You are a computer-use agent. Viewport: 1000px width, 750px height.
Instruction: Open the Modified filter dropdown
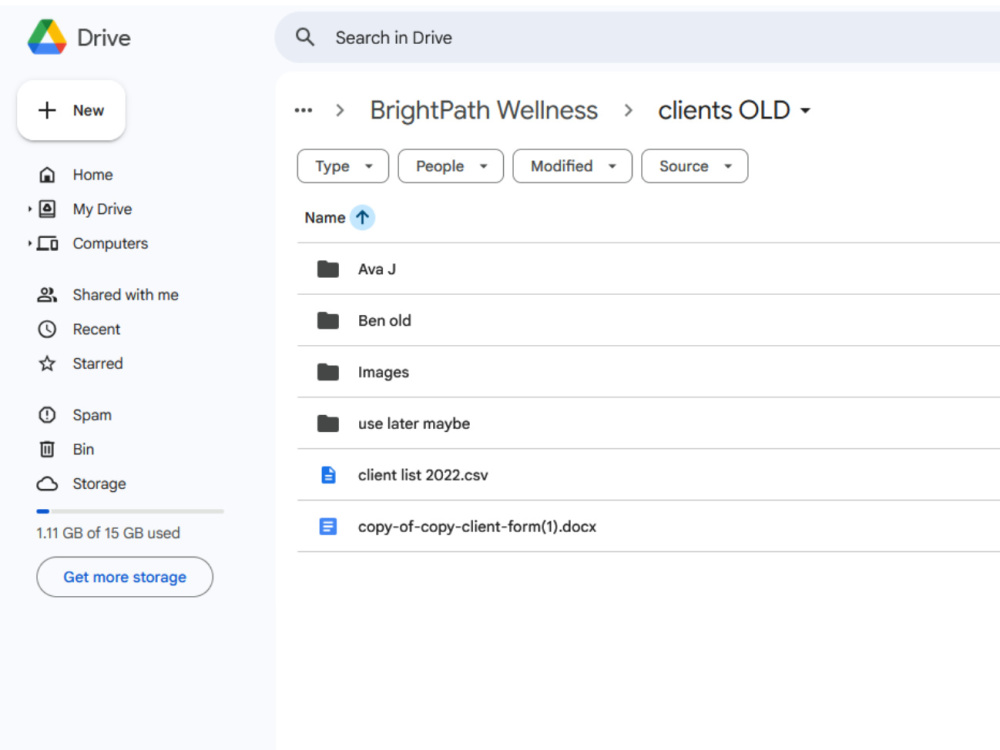(573, 166)
